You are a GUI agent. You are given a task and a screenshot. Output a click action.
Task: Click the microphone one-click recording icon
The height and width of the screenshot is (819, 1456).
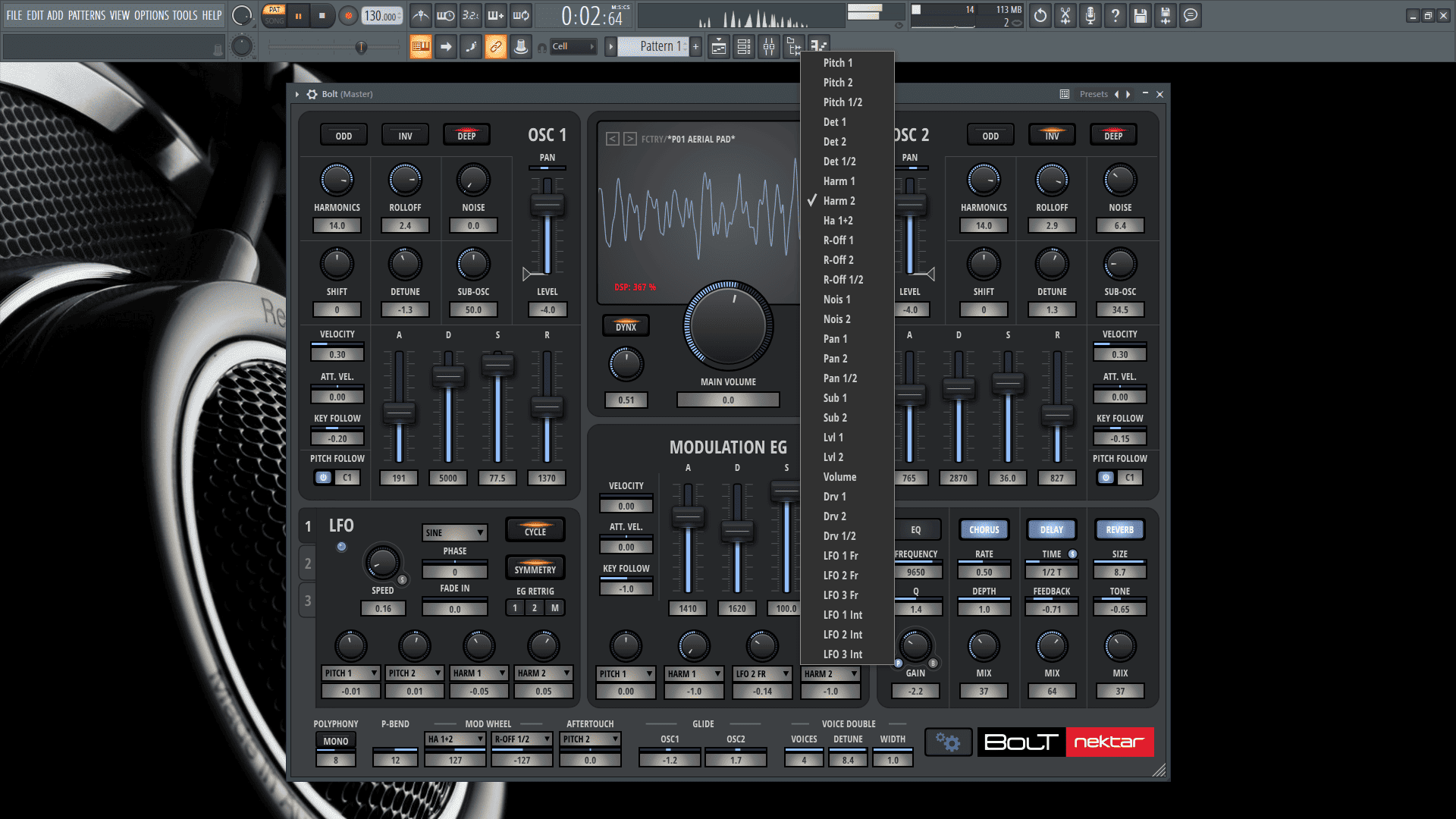coord(1090,15)
